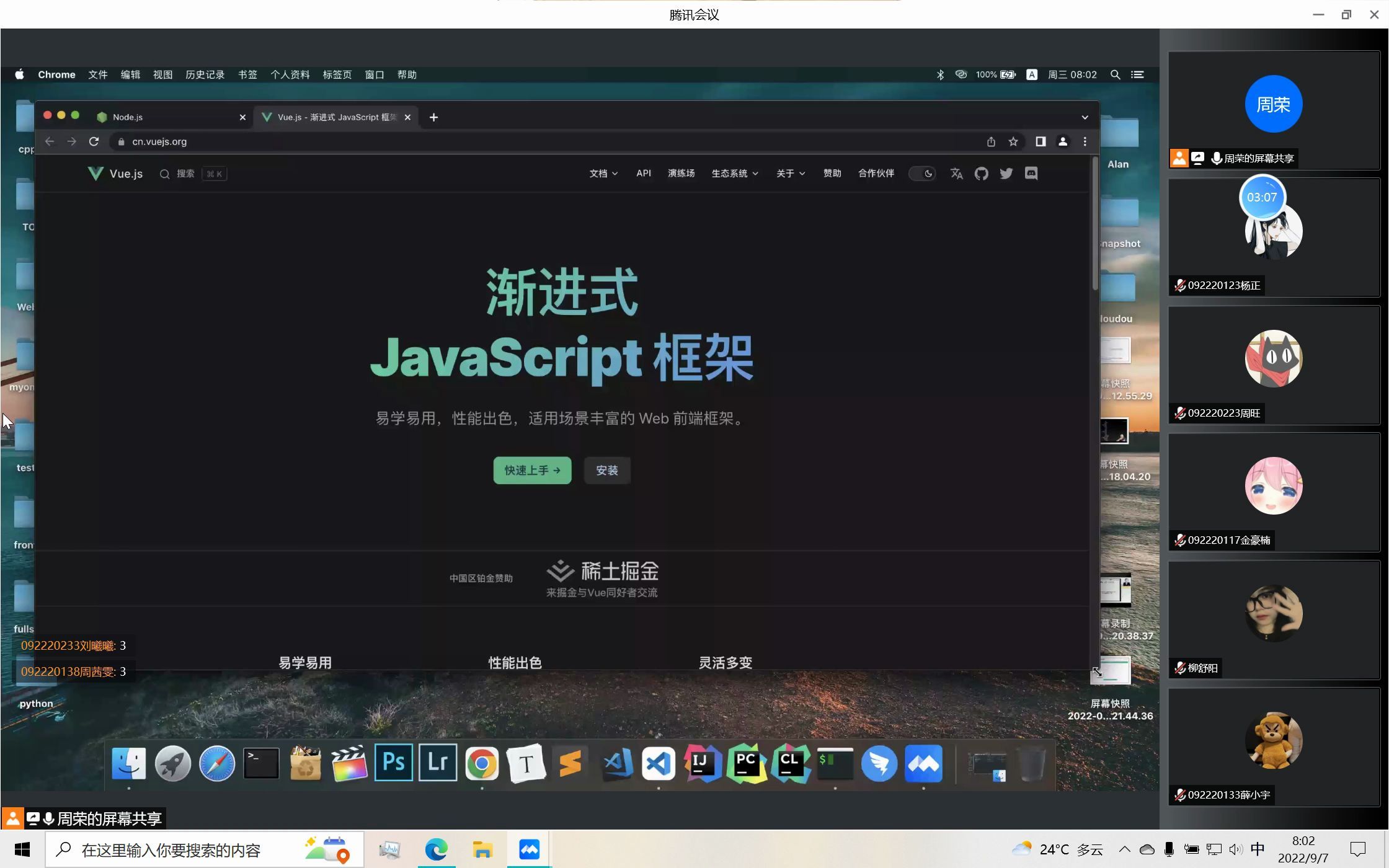
Task: Open Microsoft Edge in Windows taskbar
Action: tap(436, 849)
